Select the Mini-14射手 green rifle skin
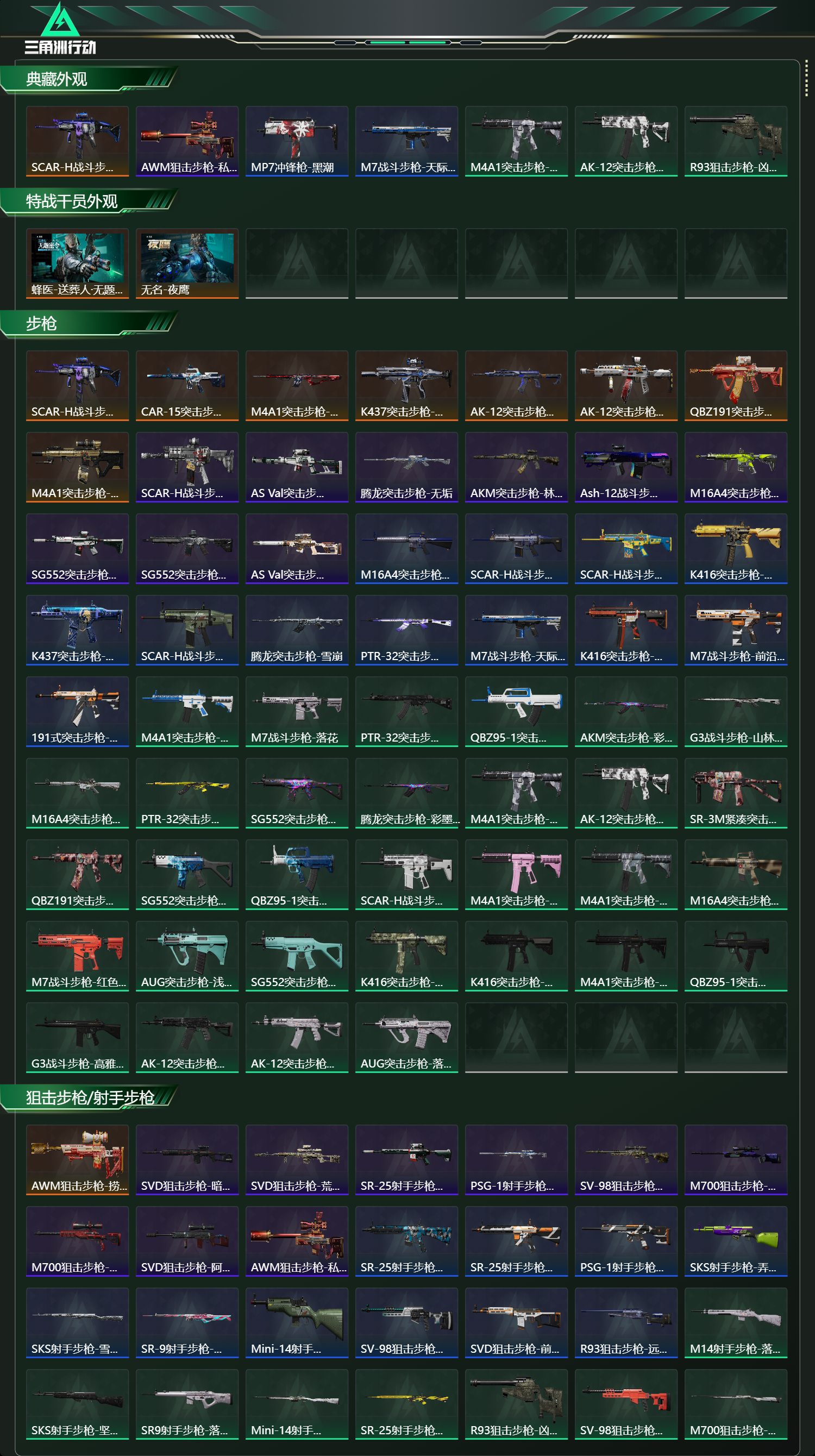This screenshot has height=1456, width=815. (297, 1321)
